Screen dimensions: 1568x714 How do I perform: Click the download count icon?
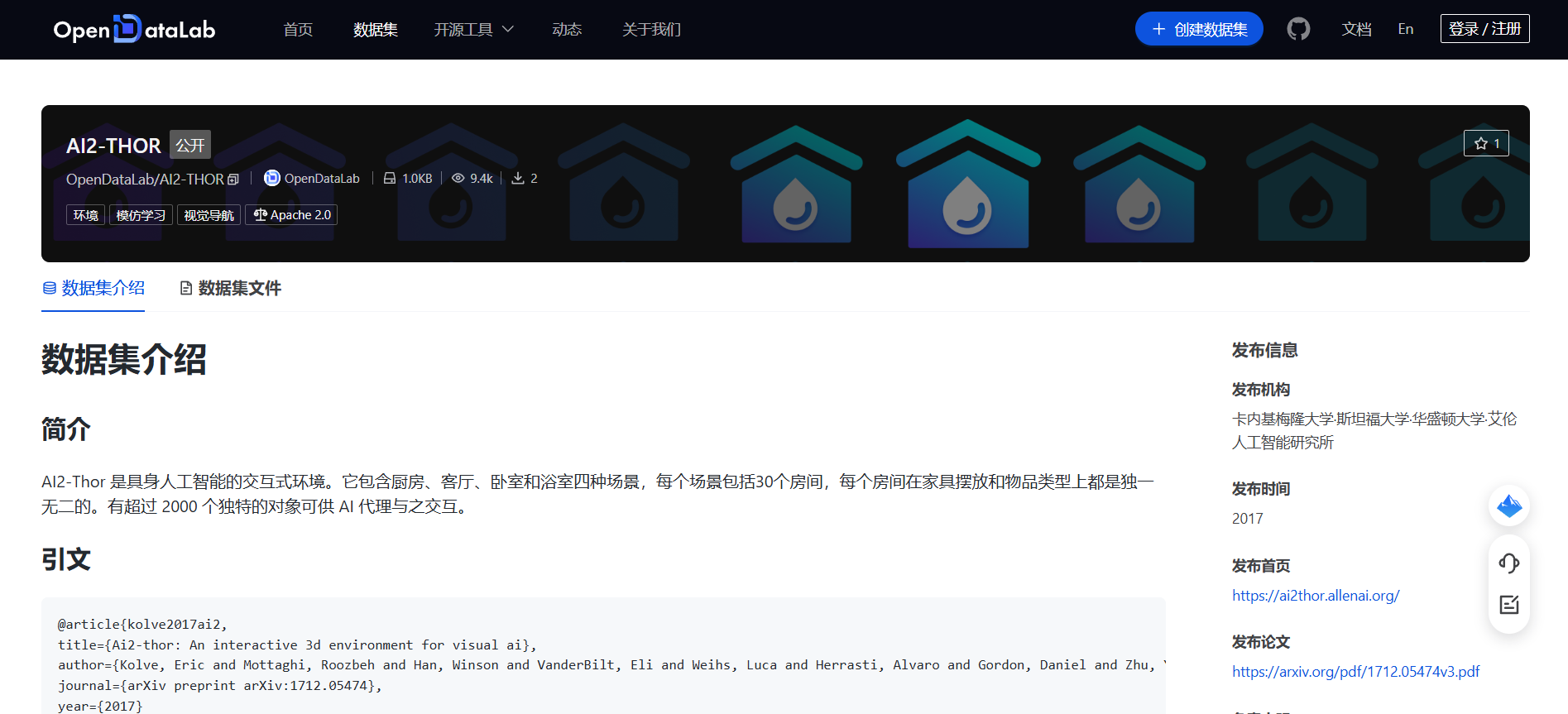(518, 178)
